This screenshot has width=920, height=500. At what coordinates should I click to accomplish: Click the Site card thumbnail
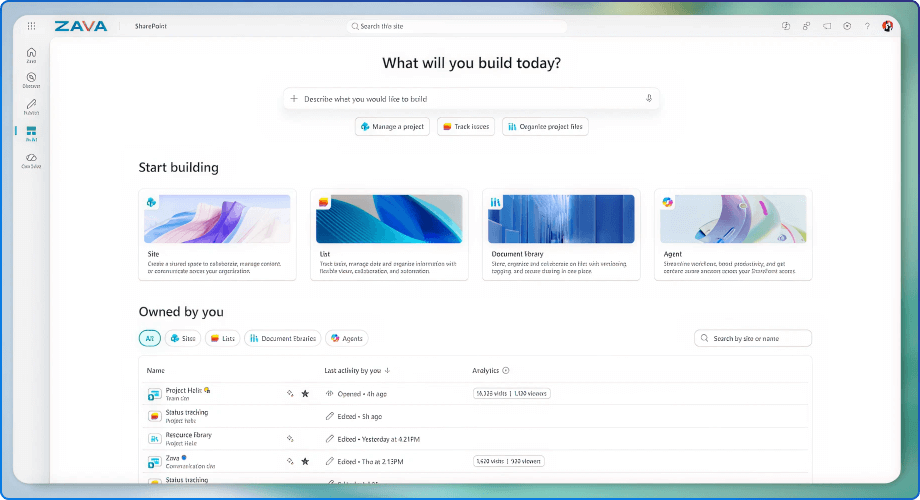217,219
